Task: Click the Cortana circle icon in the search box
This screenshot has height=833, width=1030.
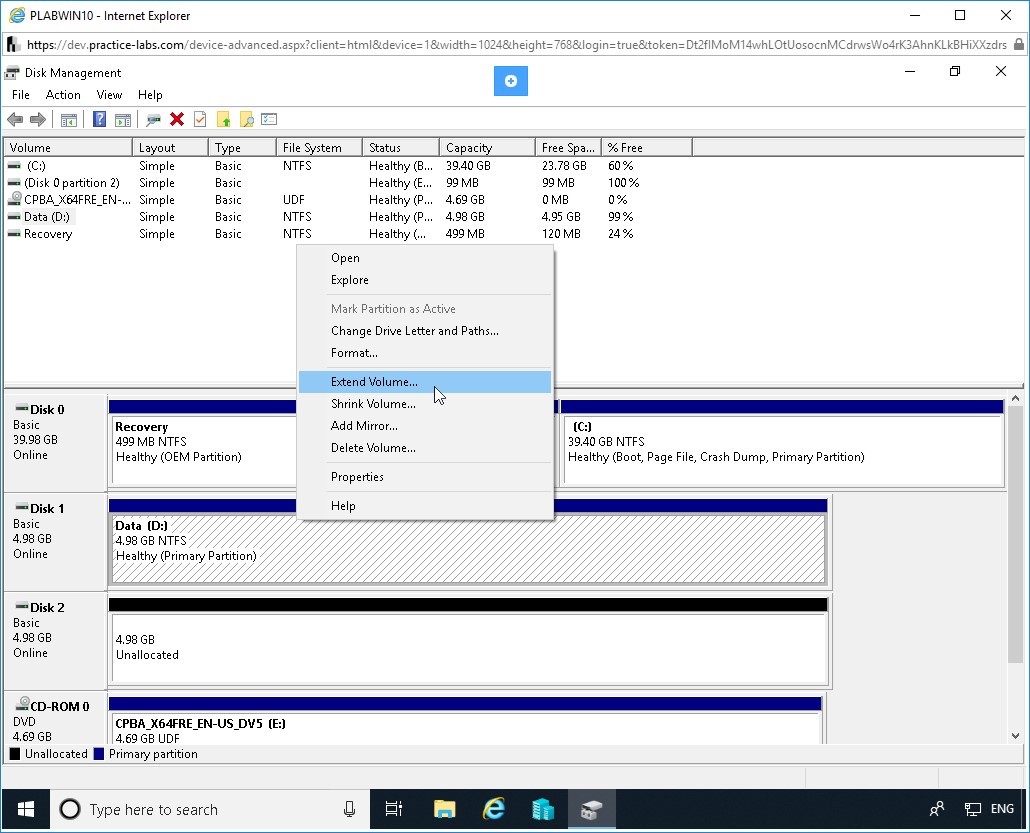Action: (x=70, y=809)
